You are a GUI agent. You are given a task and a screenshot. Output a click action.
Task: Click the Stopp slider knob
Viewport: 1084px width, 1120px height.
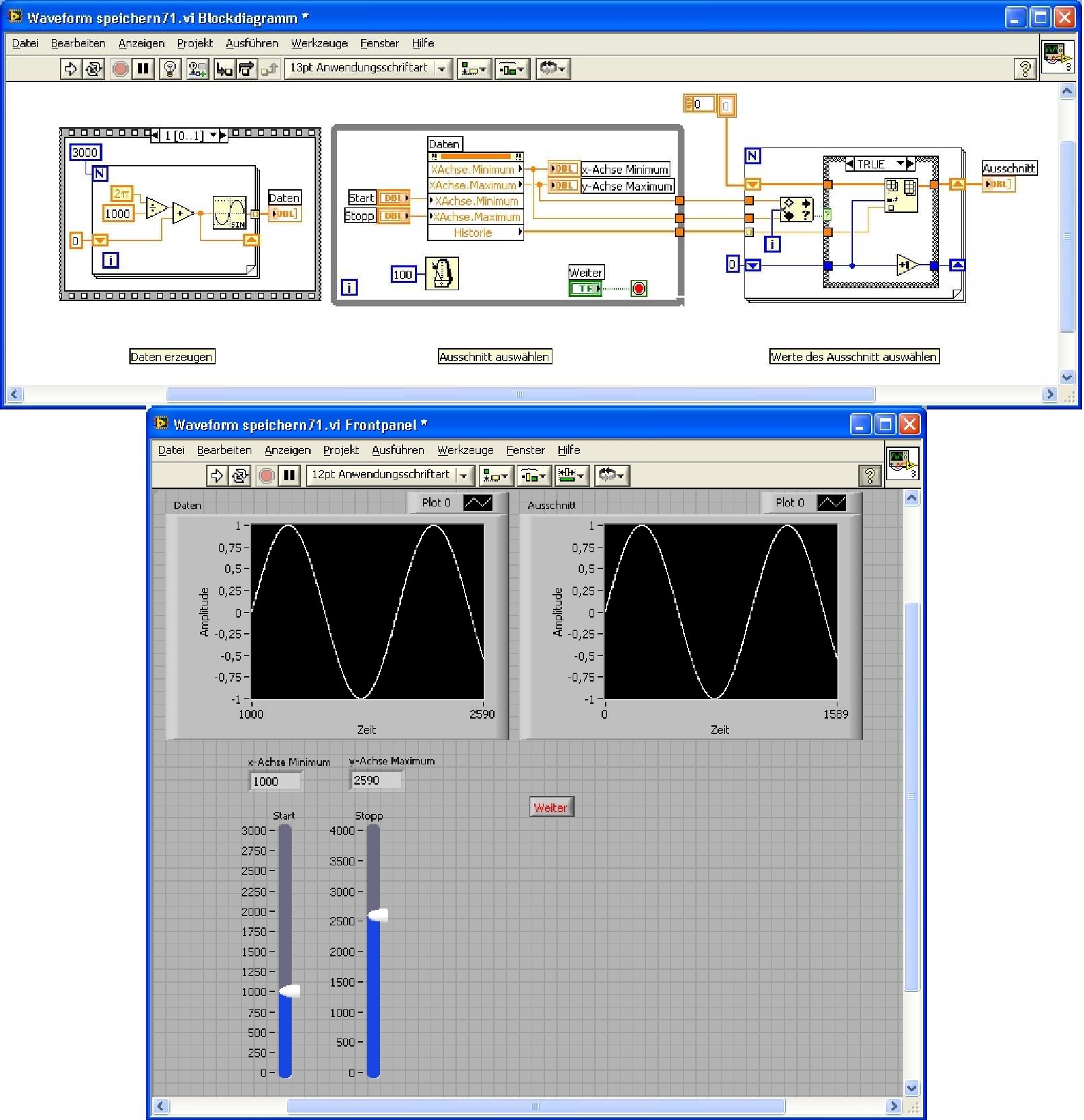[x=378, y=915]
